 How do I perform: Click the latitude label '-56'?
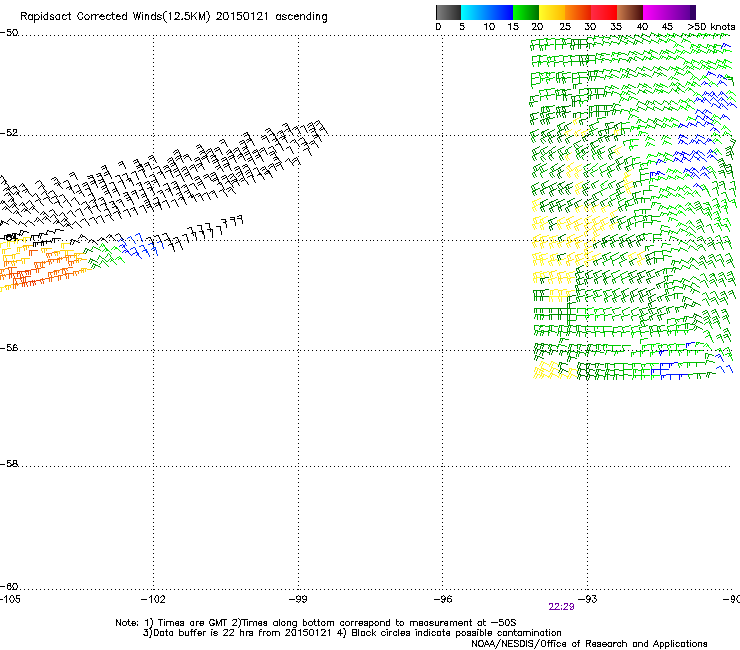tap(9, 348)
